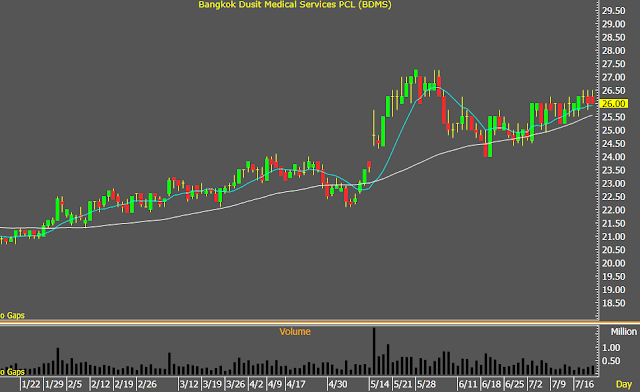Select the 1/29 date marker
640x392 pixels.
coord(54,384)
